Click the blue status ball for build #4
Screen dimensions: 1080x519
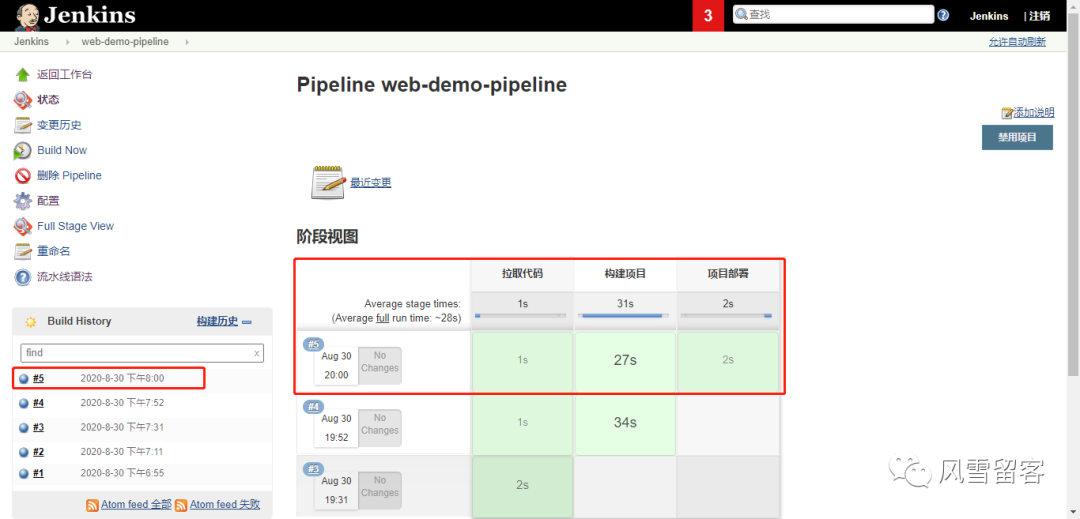tap(24, 403)
